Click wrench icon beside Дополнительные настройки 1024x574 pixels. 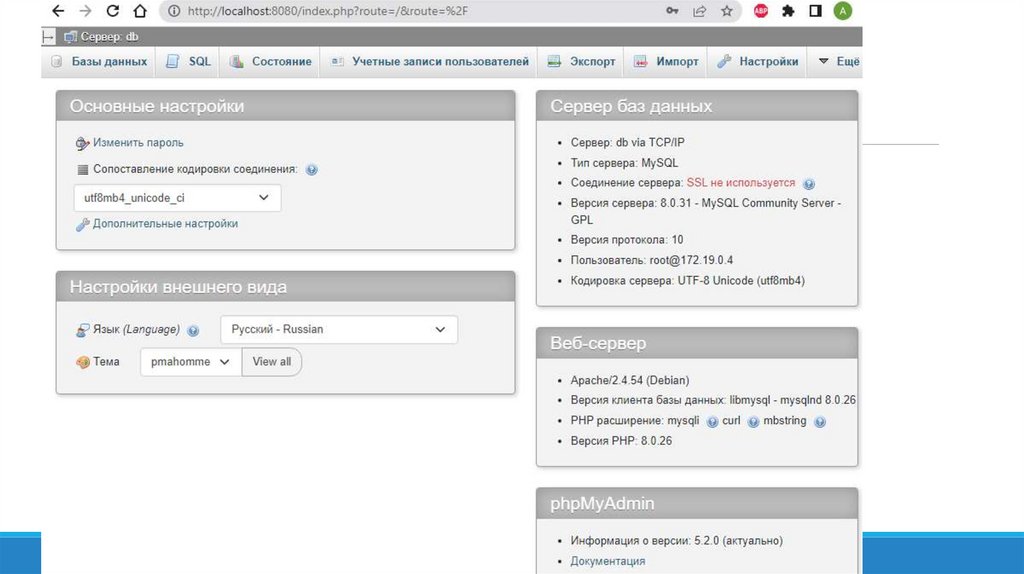82,225
